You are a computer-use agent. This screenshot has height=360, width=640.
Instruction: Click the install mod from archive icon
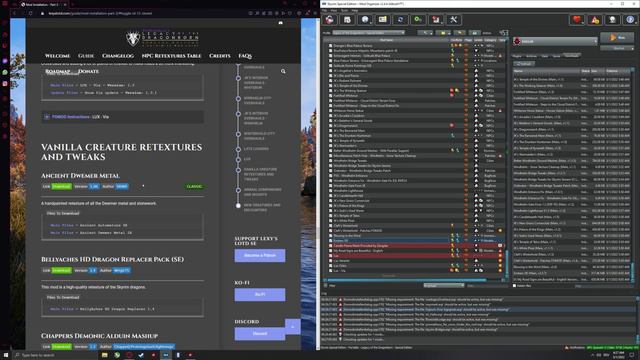coord(347,20)
